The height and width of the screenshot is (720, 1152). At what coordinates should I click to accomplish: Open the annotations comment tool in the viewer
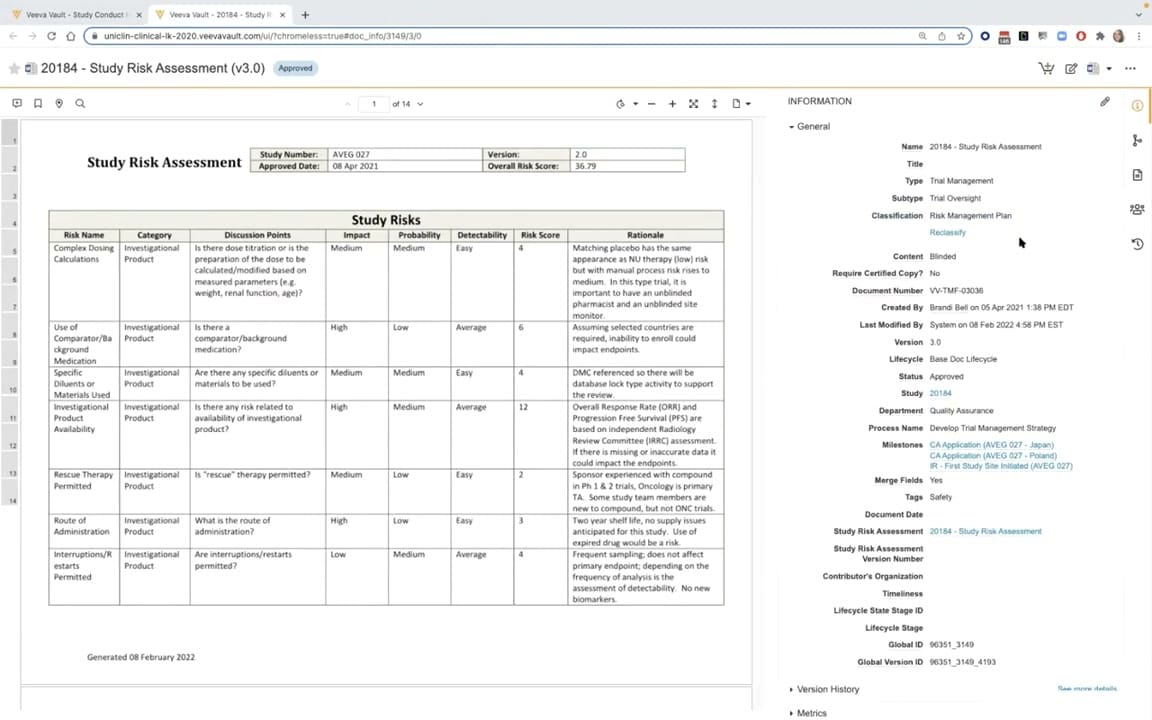tap(17, 104)
